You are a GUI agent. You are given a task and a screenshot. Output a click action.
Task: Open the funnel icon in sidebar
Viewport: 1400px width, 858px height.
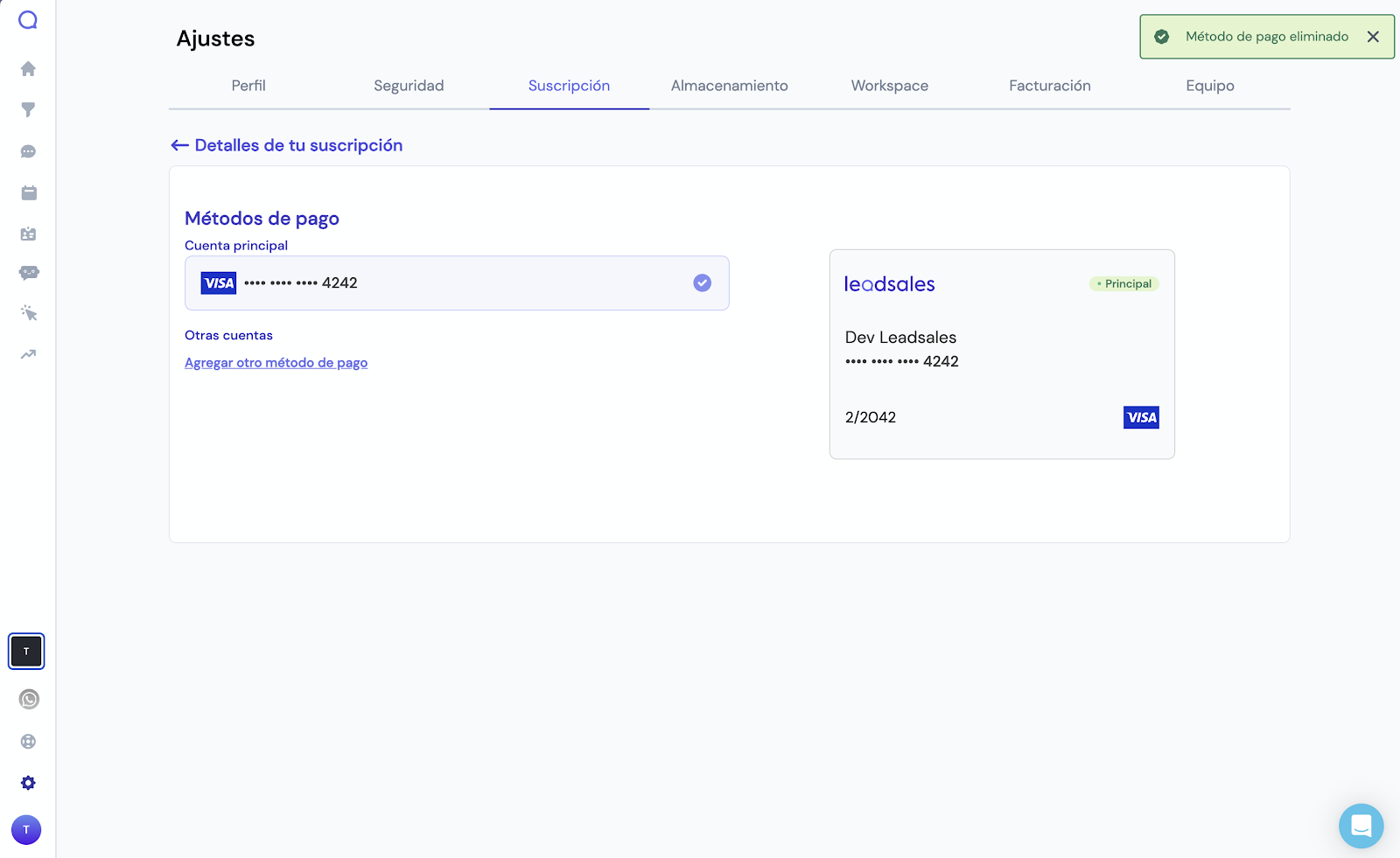(28, 110)
